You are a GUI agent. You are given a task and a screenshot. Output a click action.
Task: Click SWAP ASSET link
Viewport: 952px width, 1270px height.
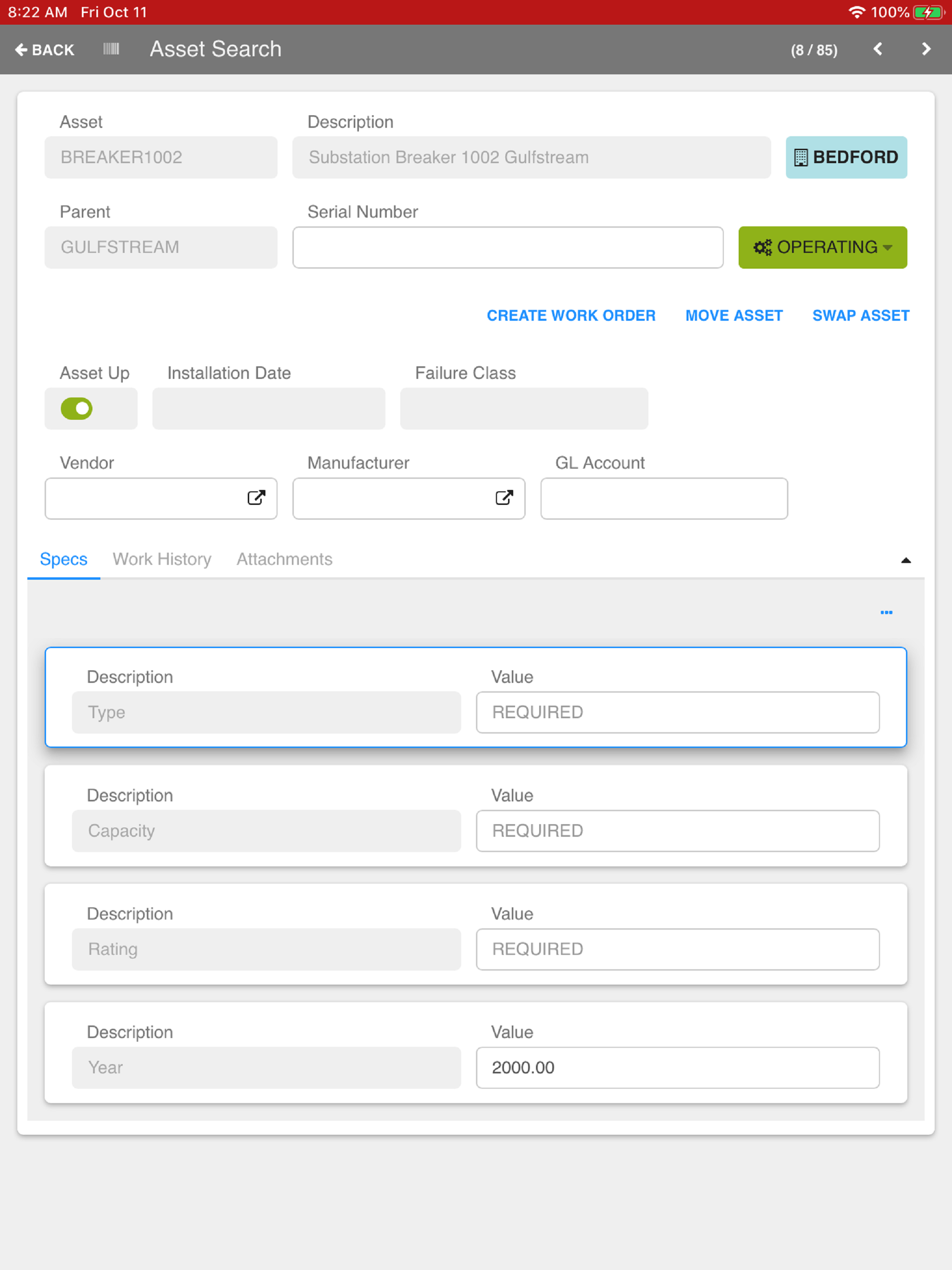(x=860, y=316)
